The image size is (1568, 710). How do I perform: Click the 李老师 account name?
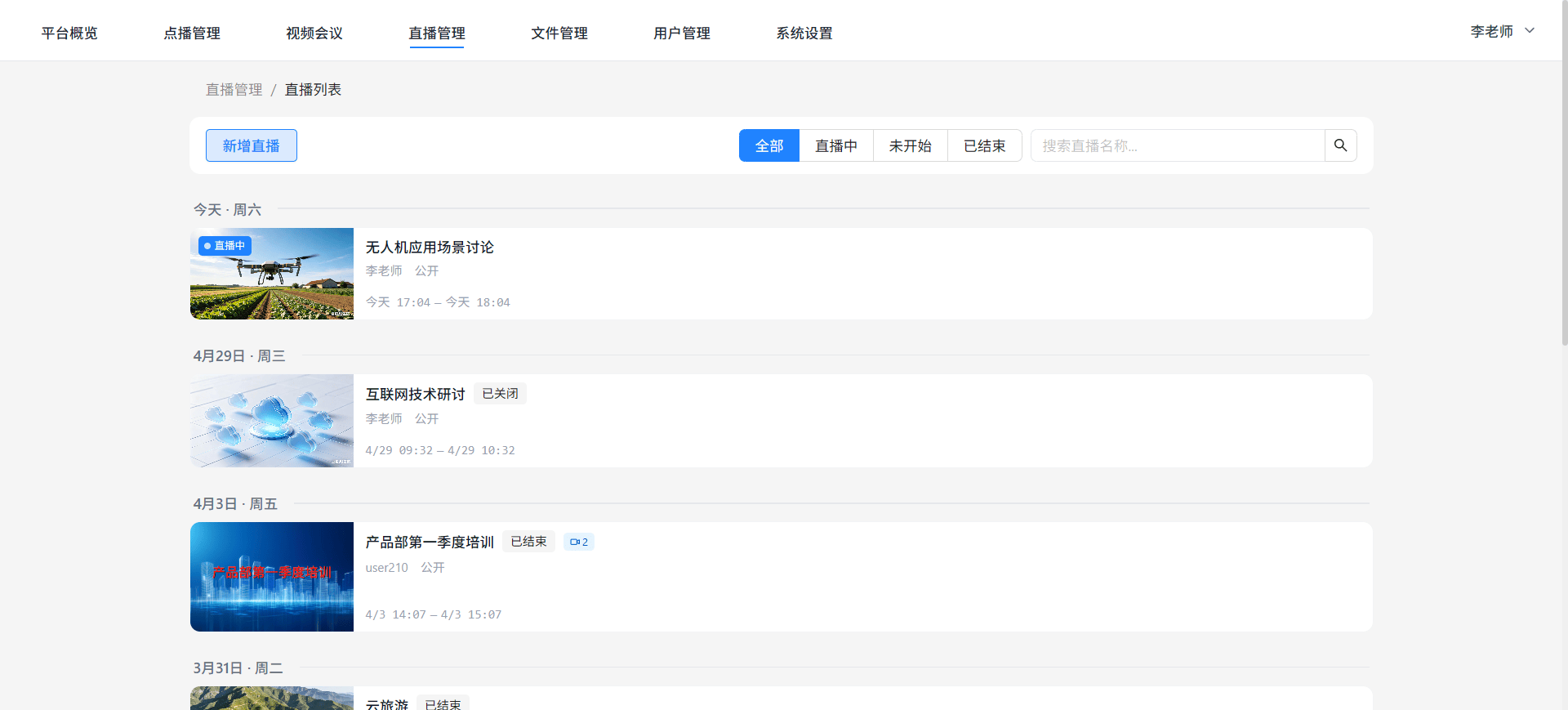pos(1492,31)
